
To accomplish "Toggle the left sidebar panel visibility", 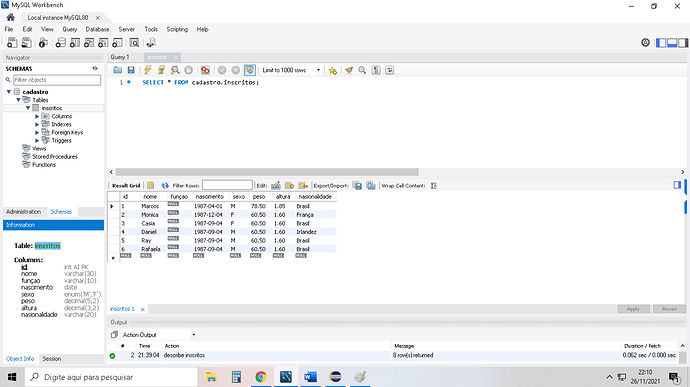I will (x=661, y=43).
